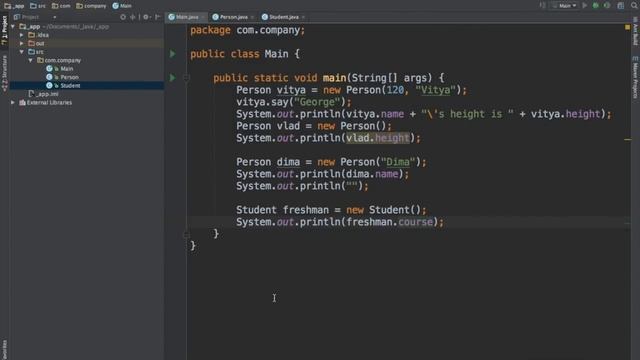Open the Project Structure icon

tap(620, 6)
